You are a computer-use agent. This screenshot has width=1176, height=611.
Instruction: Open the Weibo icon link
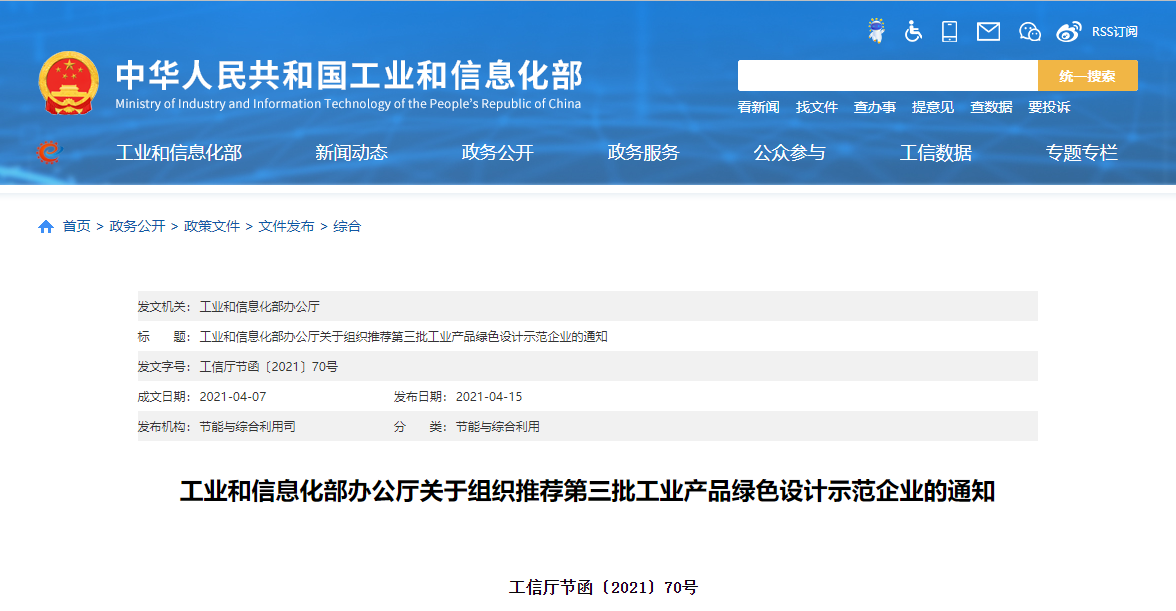coord(1068,31)
